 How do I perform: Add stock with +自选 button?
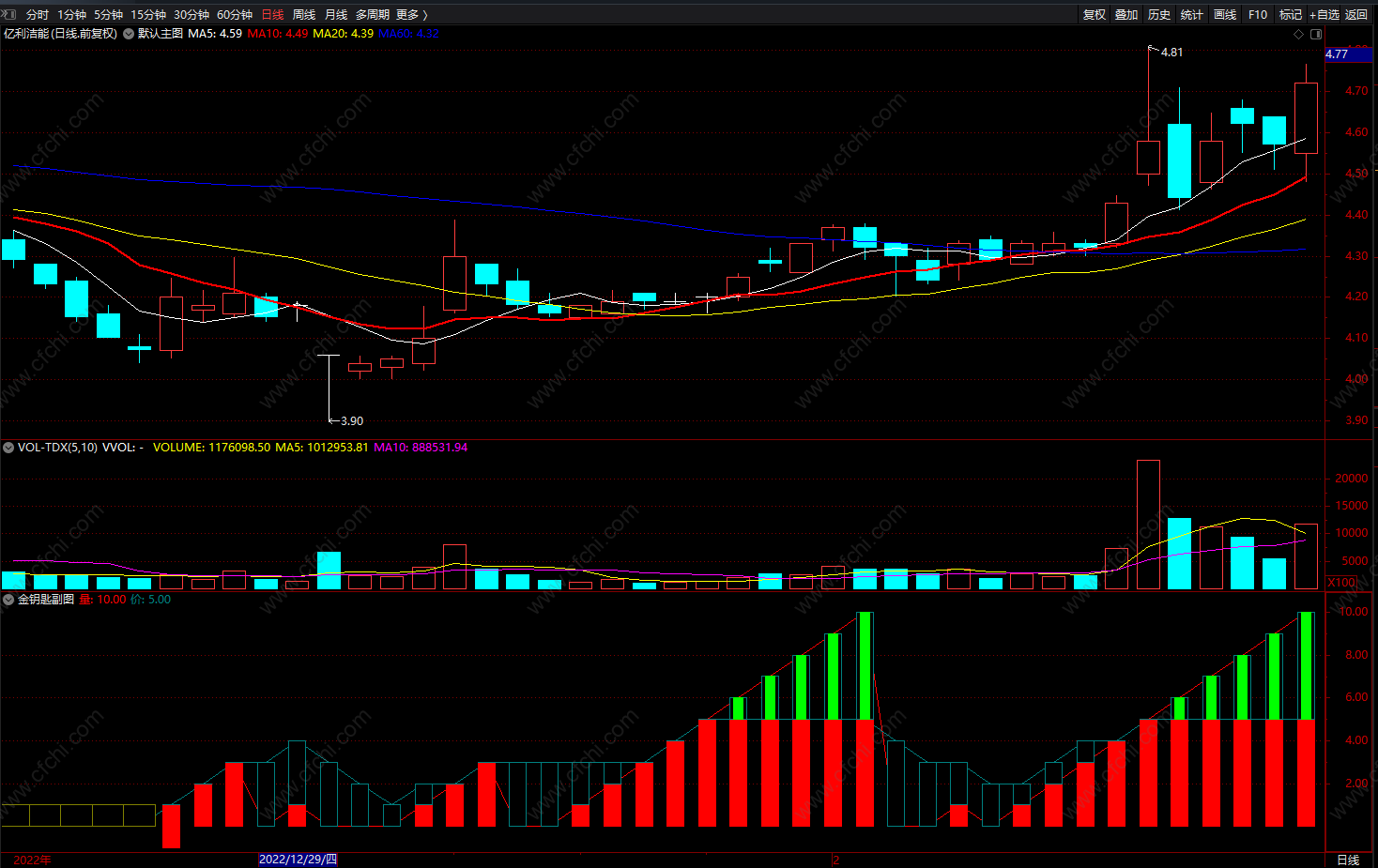[1324, 15]
